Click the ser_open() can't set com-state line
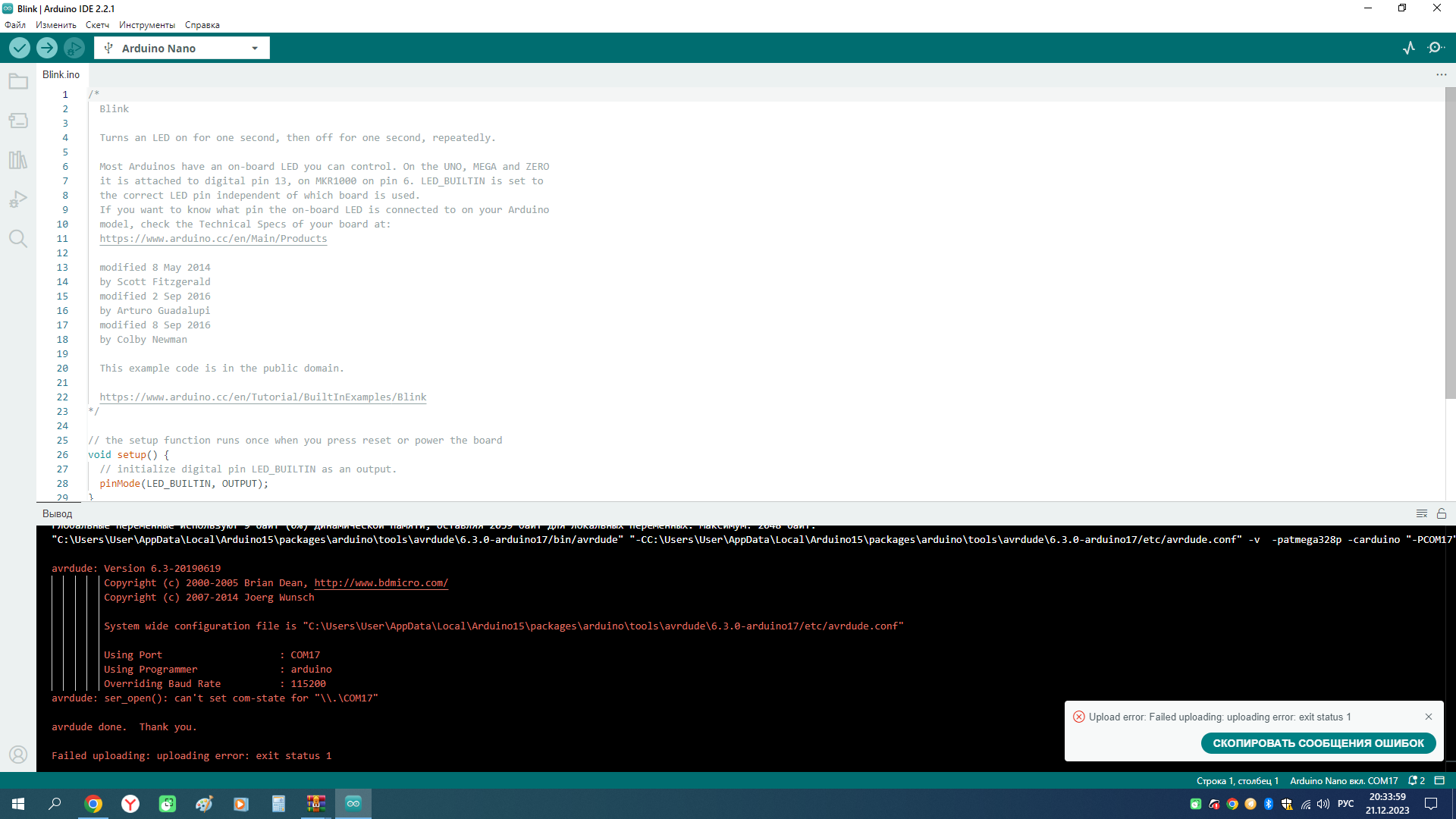This screenshot has height=819, width=1456. tap(215, 698)
